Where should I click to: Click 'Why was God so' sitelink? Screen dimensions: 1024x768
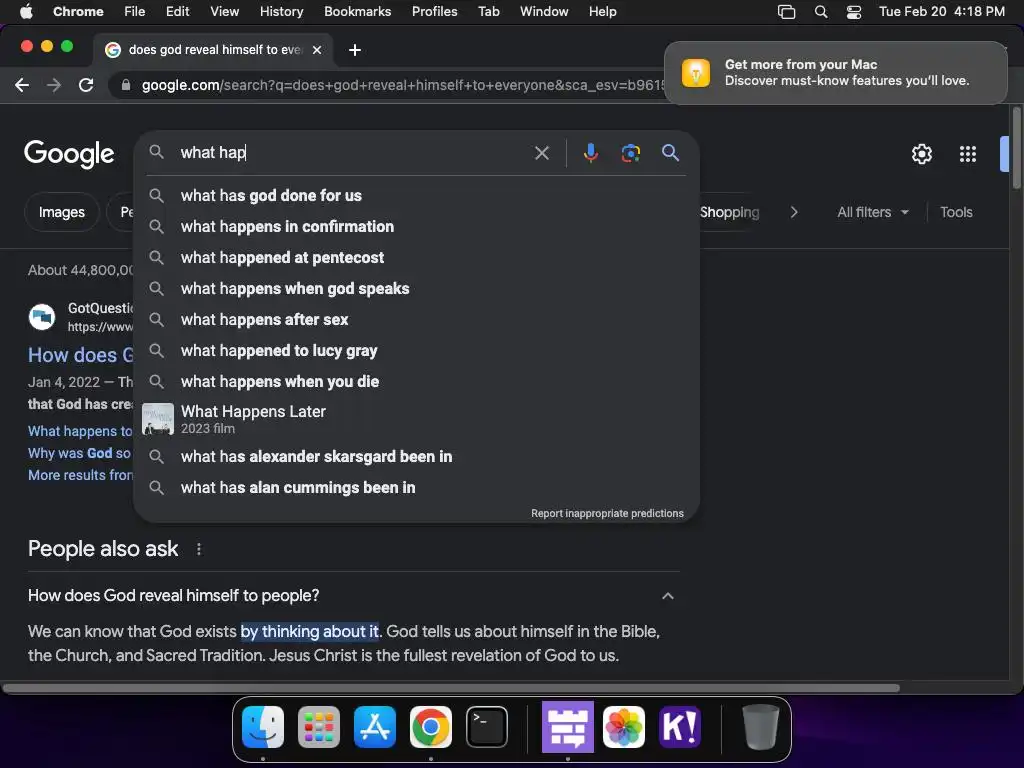pos(79,453)
